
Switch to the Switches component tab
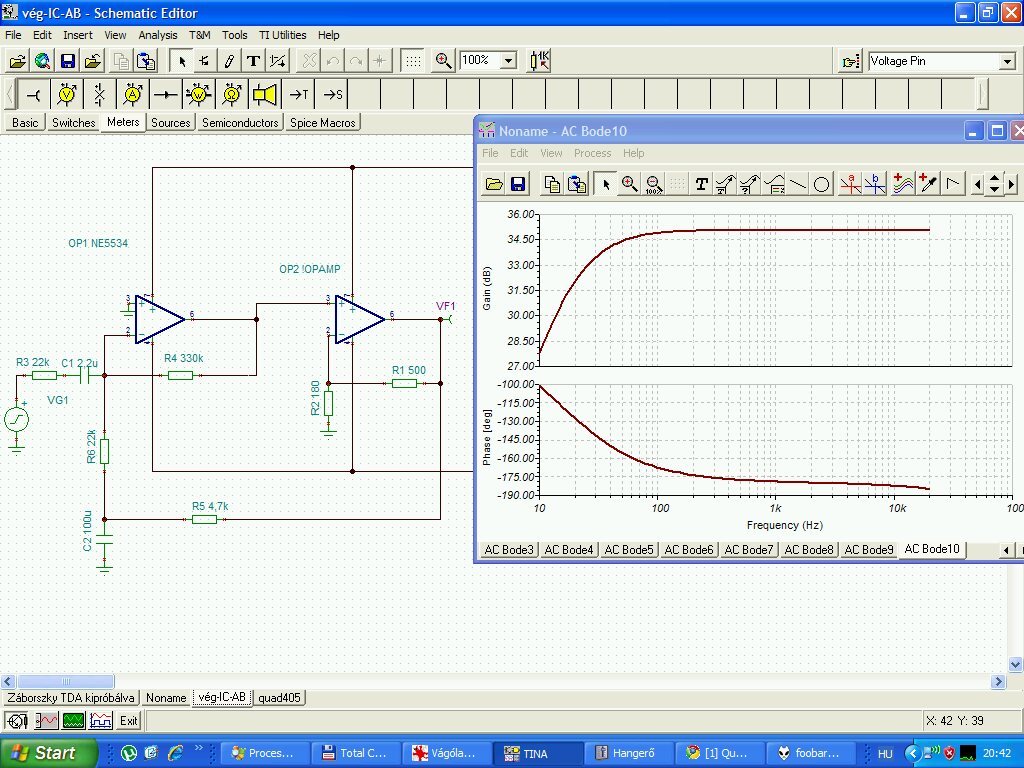coord(73,123)
